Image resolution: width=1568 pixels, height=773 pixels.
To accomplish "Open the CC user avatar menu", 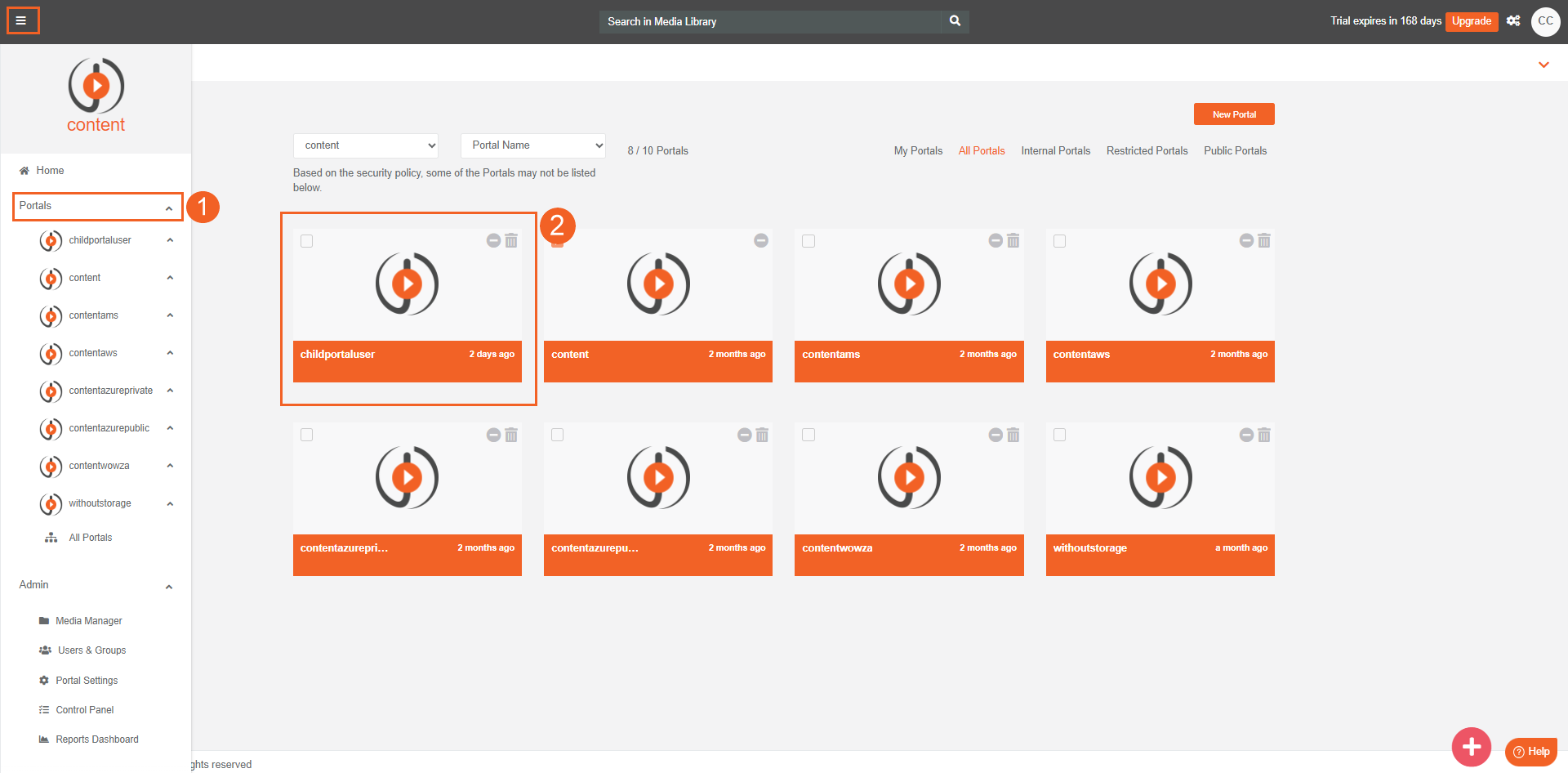I will coord(1545,21).
